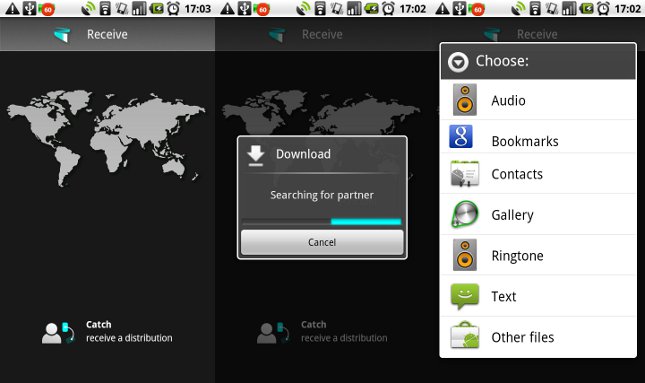Select Bookmarks in Choose list
Screen dimensions: 645x383
538,137
